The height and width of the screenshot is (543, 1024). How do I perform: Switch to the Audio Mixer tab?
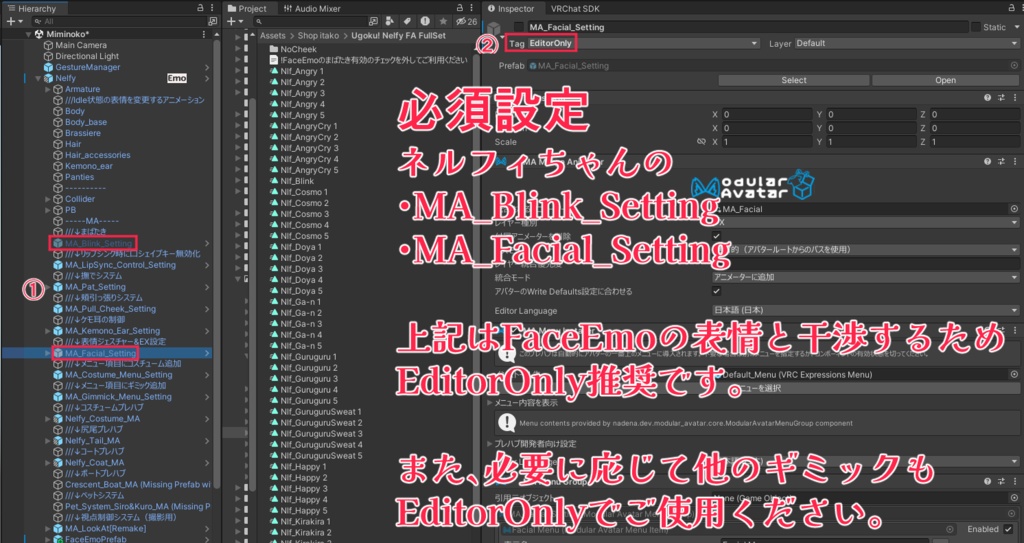coord(311,8)
